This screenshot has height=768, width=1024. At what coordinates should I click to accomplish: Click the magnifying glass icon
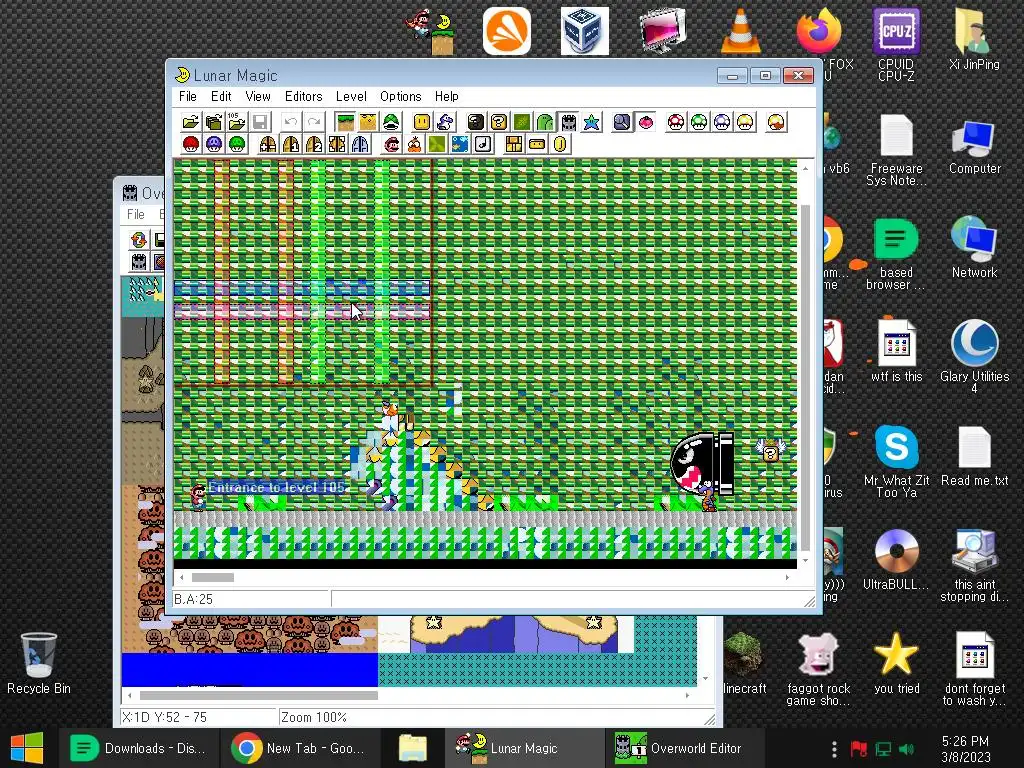coord(622,122)
